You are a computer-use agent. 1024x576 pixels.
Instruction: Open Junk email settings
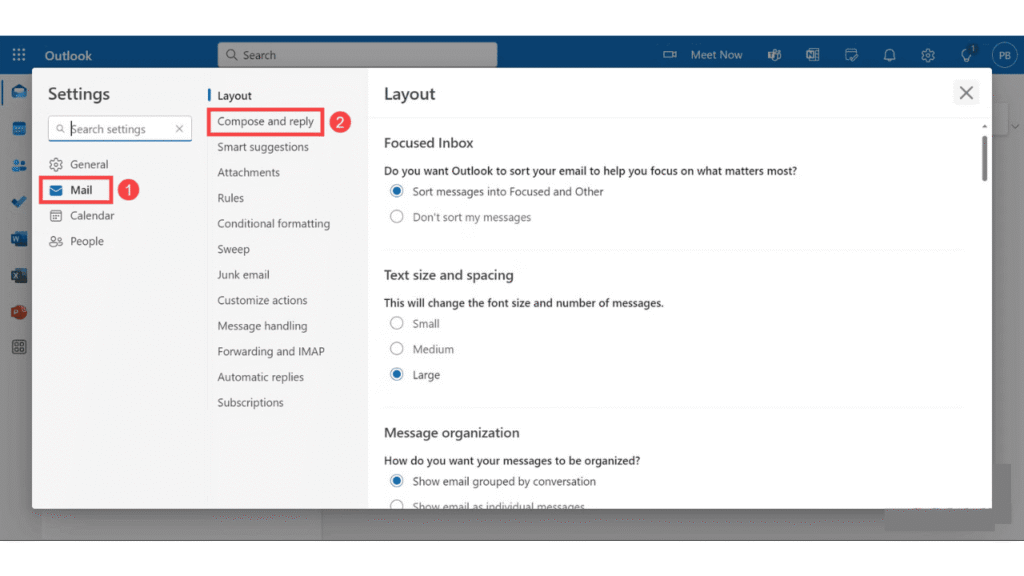point(243,274)
